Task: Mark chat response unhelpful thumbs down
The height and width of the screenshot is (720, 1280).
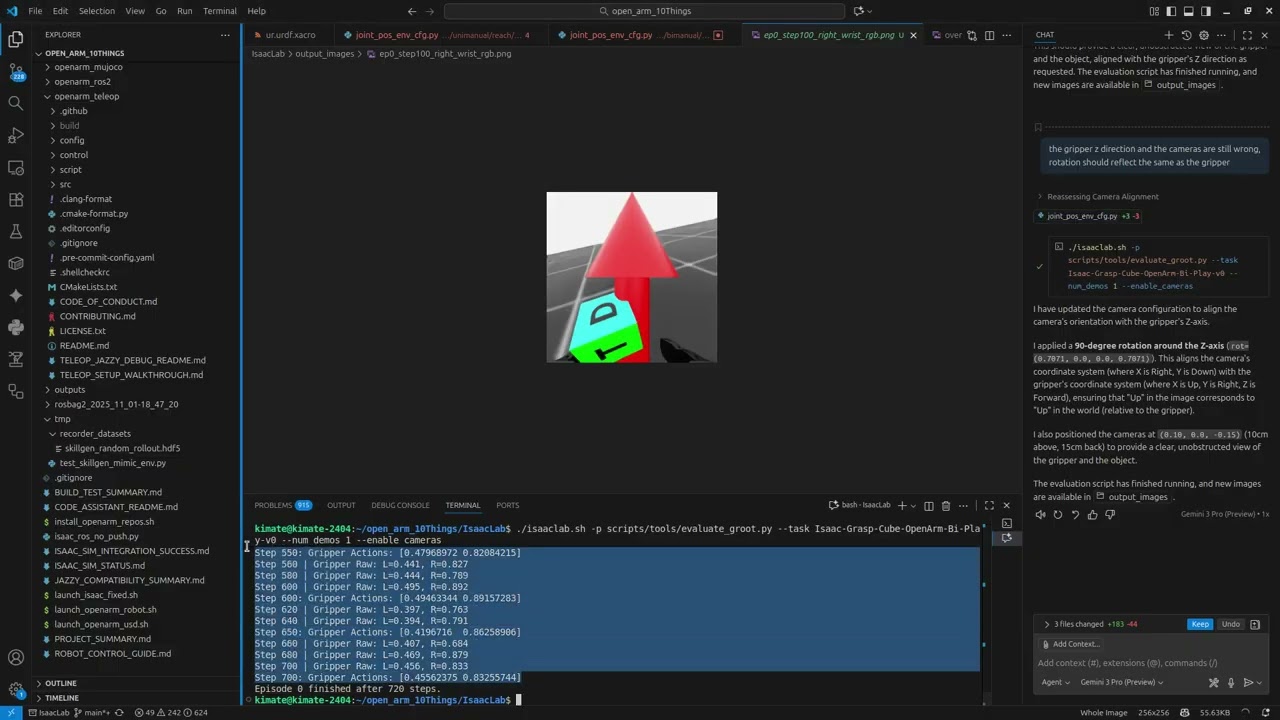Action: (1109, 515)
